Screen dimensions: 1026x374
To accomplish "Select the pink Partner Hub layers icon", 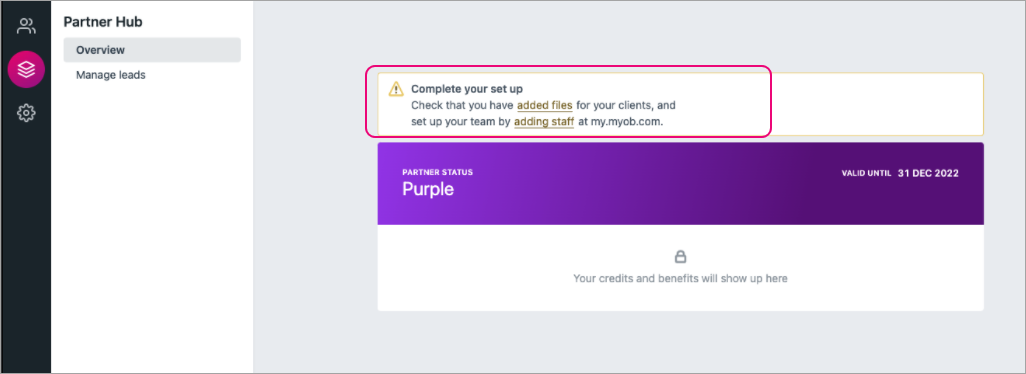I will point(26,69).
